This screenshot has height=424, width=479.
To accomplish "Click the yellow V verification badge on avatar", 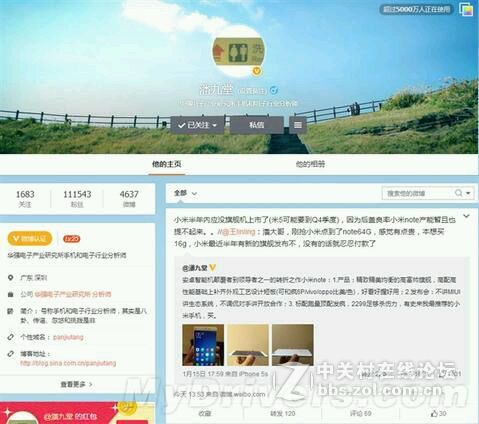I will (x=257, y=71).
